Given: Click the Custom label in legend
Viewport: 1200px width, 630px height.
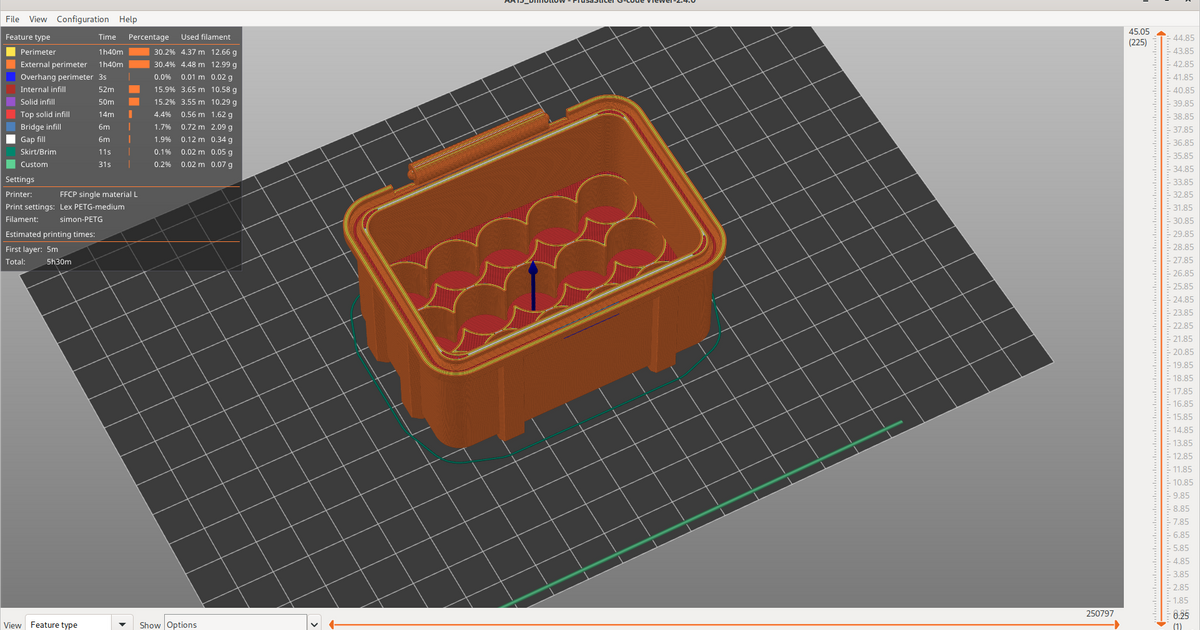Looking at the screenshot, I should pos(34,164).
